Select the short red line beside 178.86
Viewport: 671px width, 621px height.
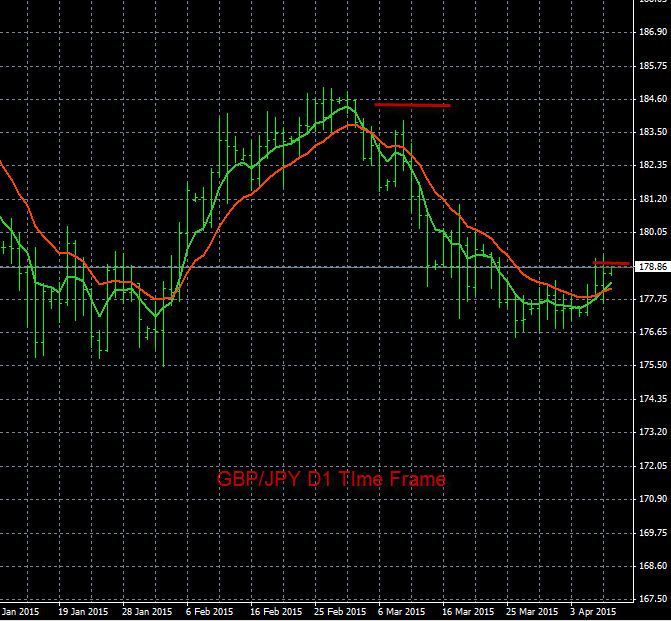coord(611,263)
